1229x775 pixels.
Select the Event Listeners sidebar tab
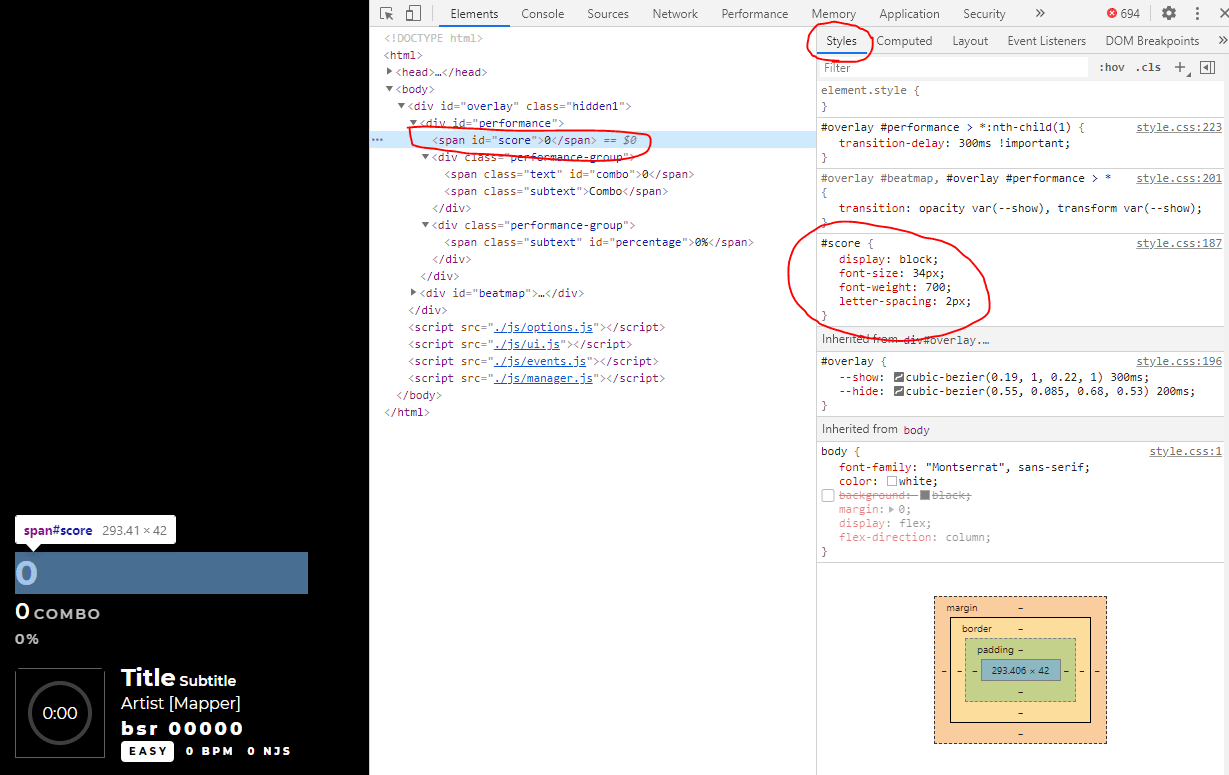pyautogui.click(x=1046, y=41)
